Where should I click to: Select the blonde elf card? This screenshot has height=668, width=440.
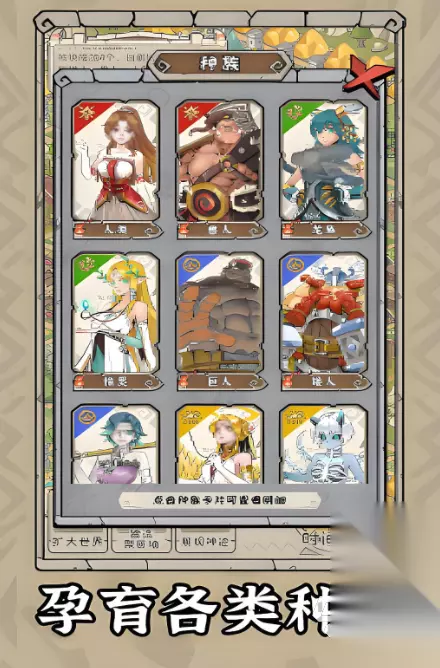click(x=115, y=313)
